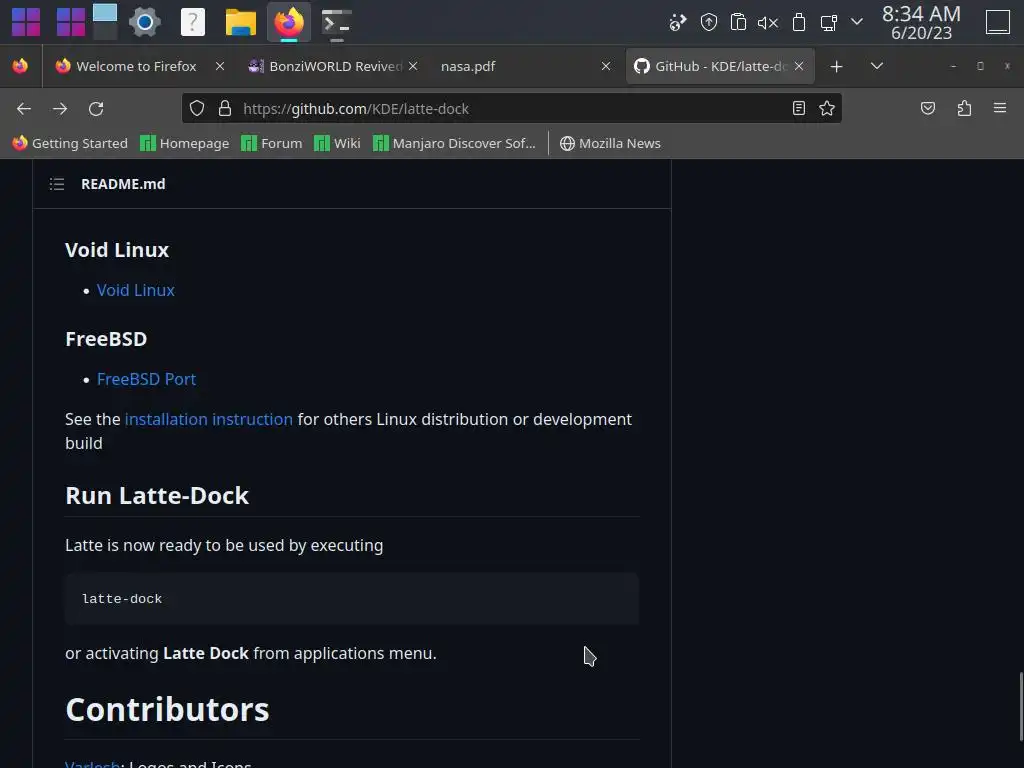
Task: Open the Firefox hamburger menu
Action: point(1000,108)
